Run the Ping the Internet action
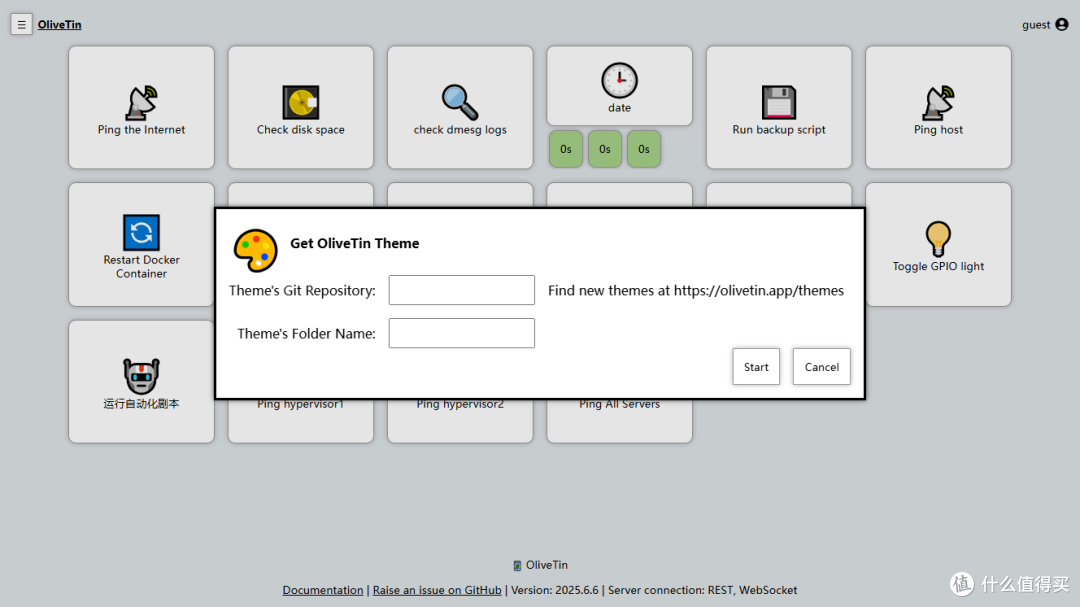The height and width of the screenshot is (607, 1080). [x=141, y=107]
